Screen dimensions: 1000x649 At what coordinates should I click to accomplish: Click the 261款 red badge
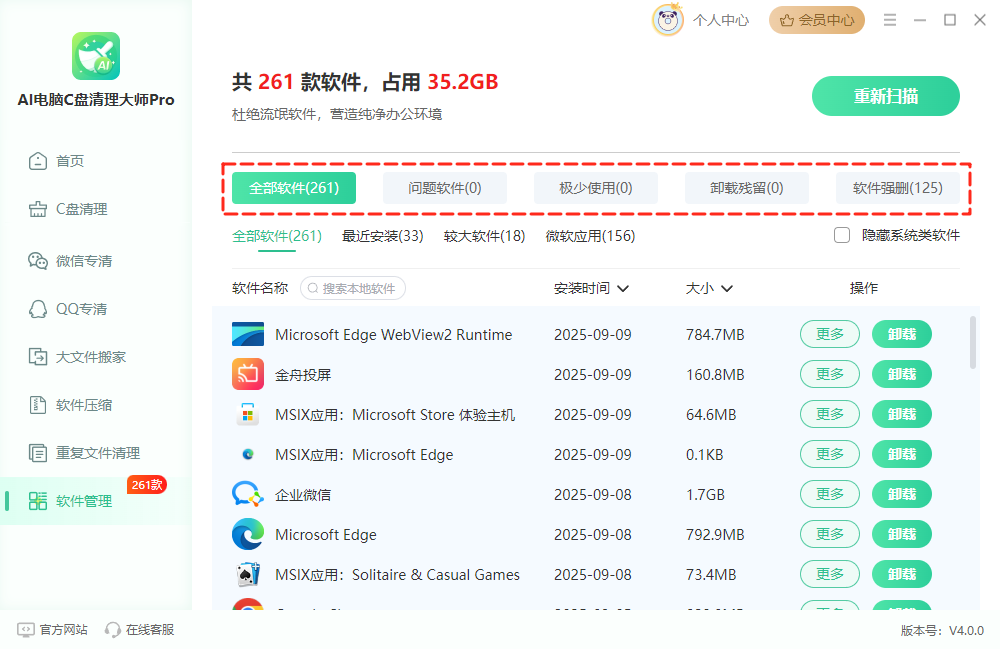tap(147, 485)
